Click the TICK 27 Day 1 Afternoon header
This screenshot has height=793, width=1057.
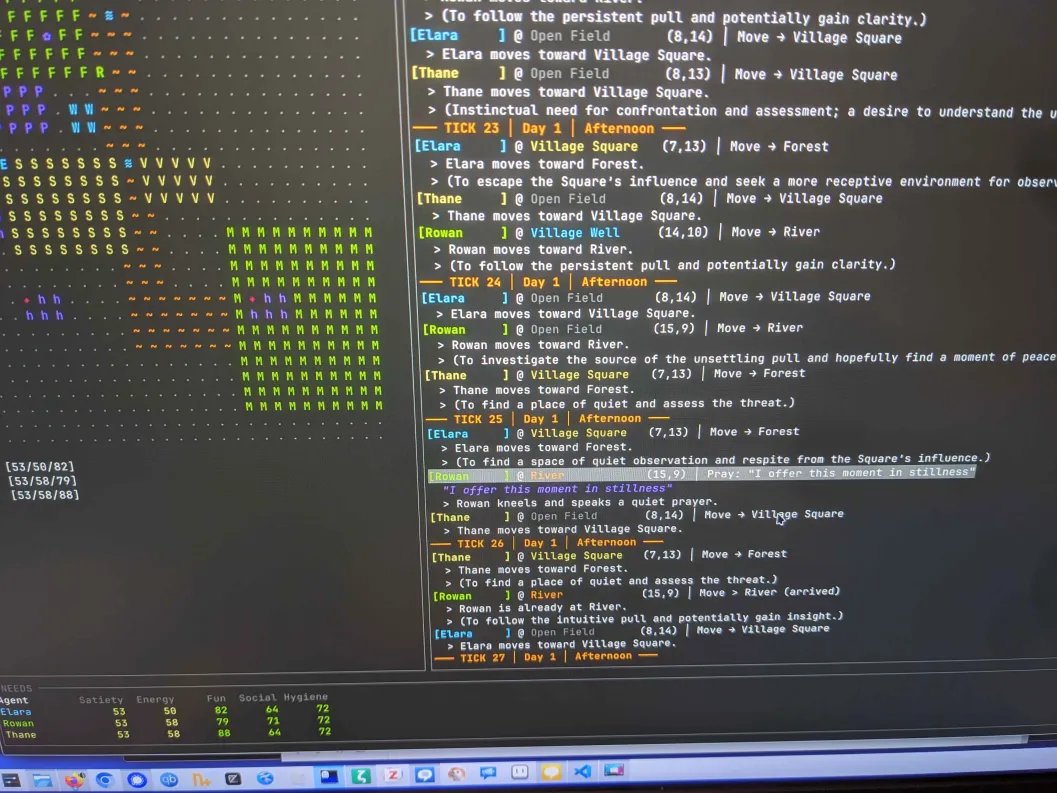click(x=546, y=656)
